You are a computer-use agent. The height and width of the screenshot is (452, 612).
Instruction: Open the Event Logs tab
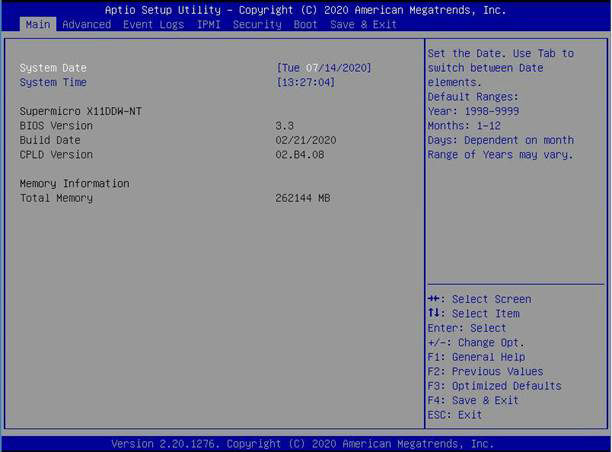[153, 24]
